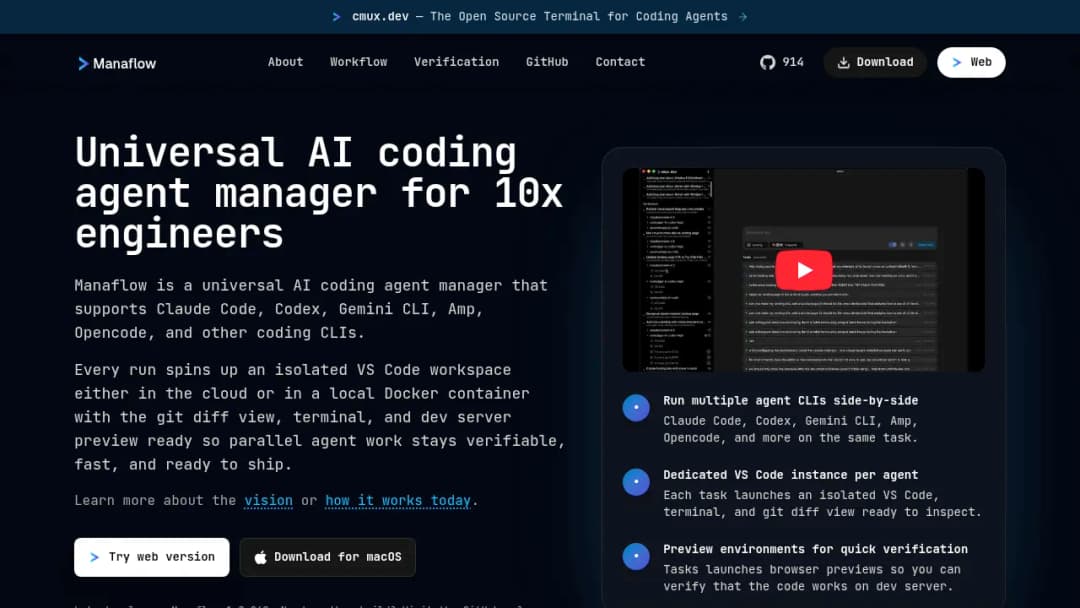Click the arrow icon at the banner's end
Screen dimensions: 1080x608
pos(742,17)
